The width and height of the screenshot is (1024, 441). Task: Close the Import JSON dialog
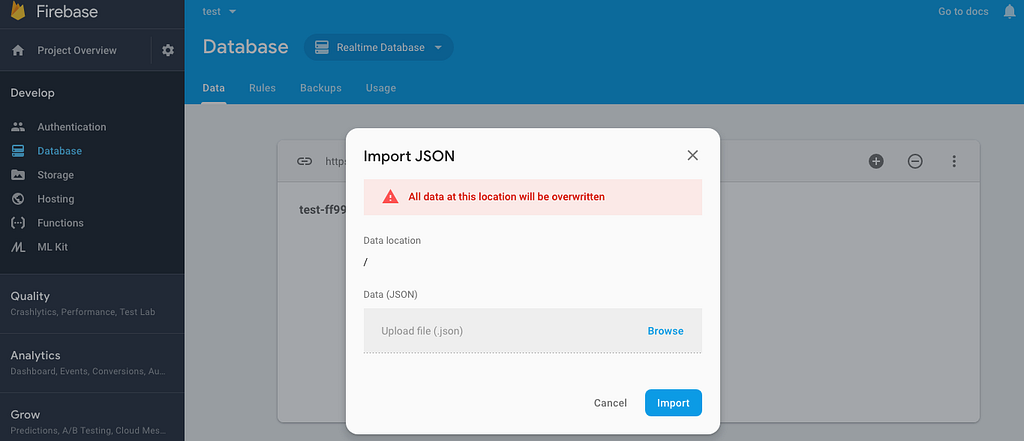click(x=692, y=155)
